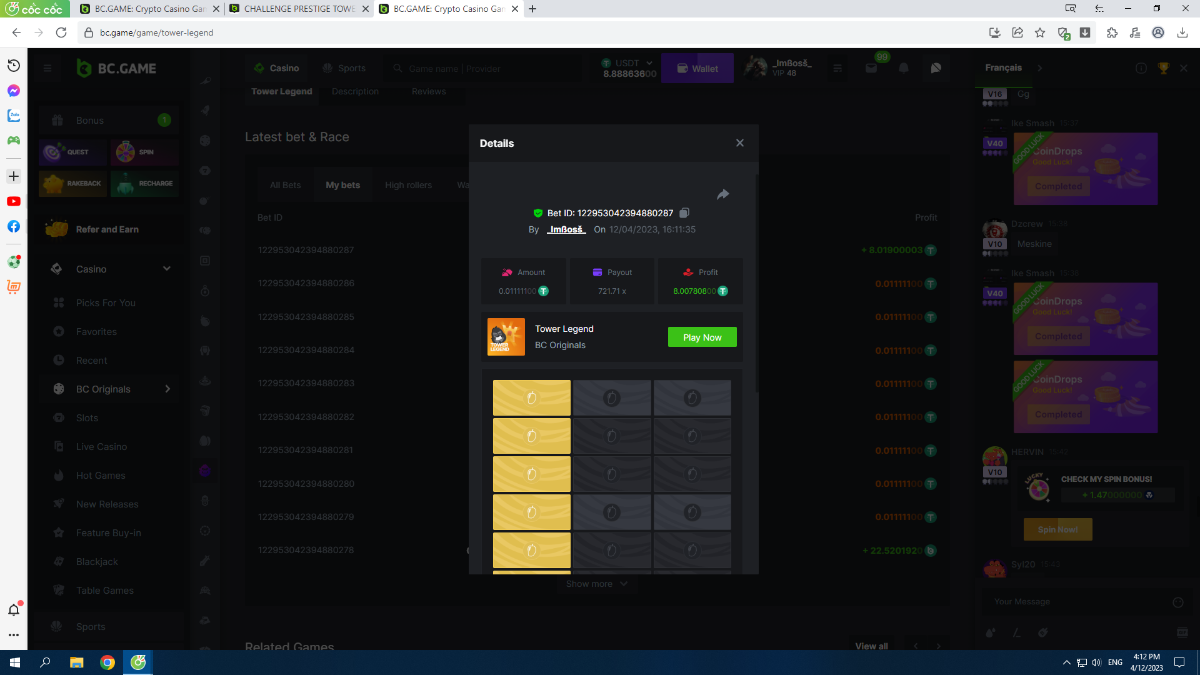
Task: Copy the Bet ID using copy icon
Action: [x=685, y=213]
